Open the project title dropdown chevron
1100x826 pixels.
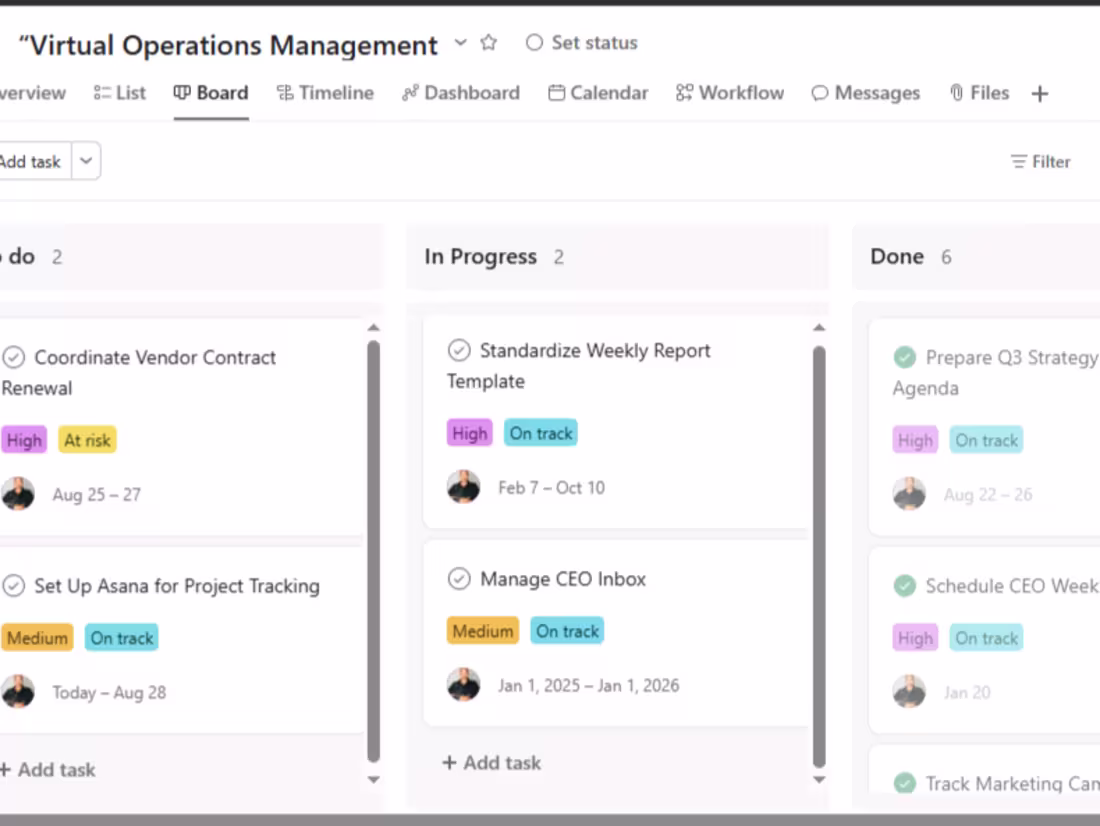[459, 44]
